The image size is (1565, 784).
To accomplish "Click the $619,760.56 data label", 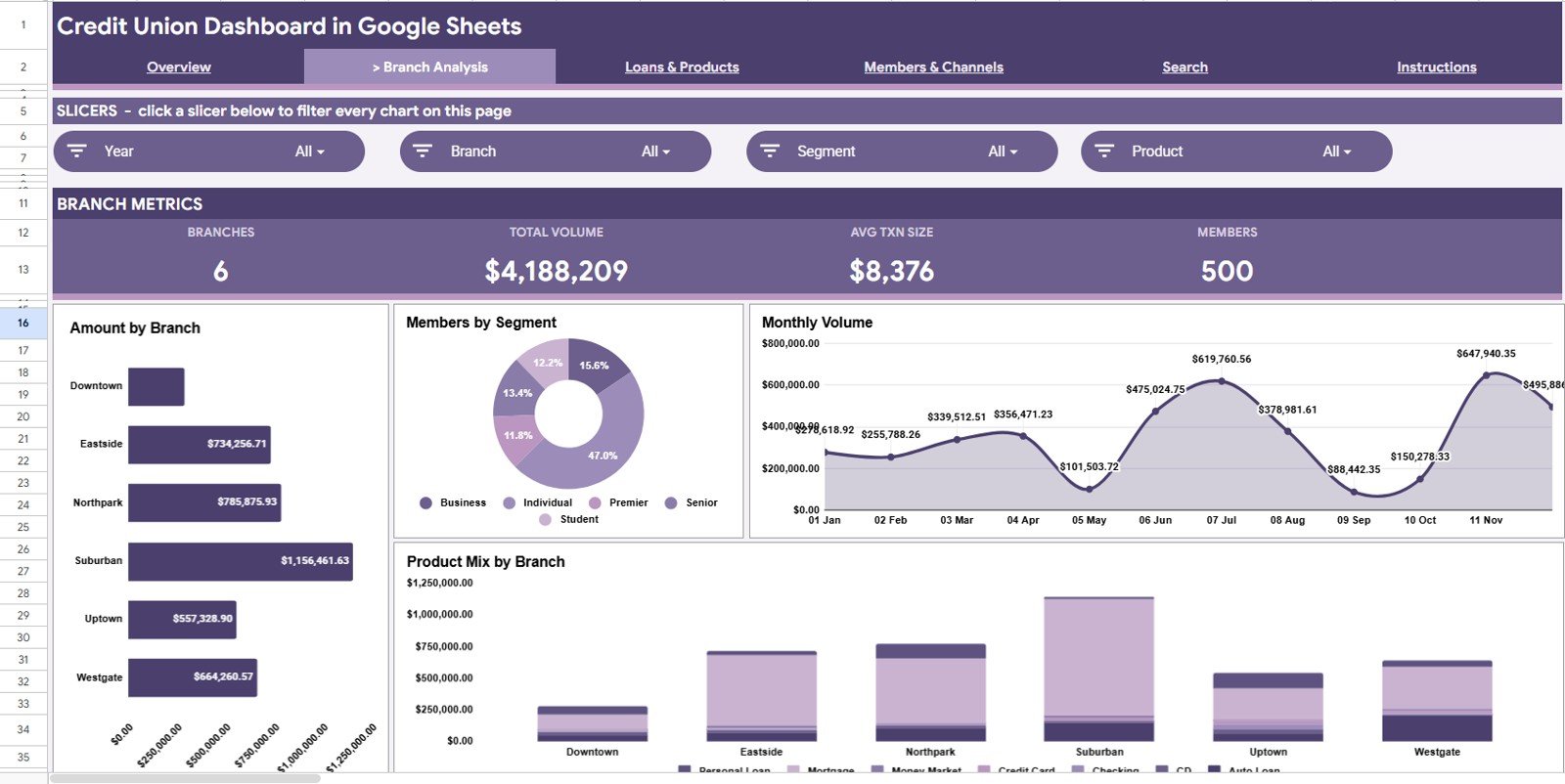I will pos(1221,360).
